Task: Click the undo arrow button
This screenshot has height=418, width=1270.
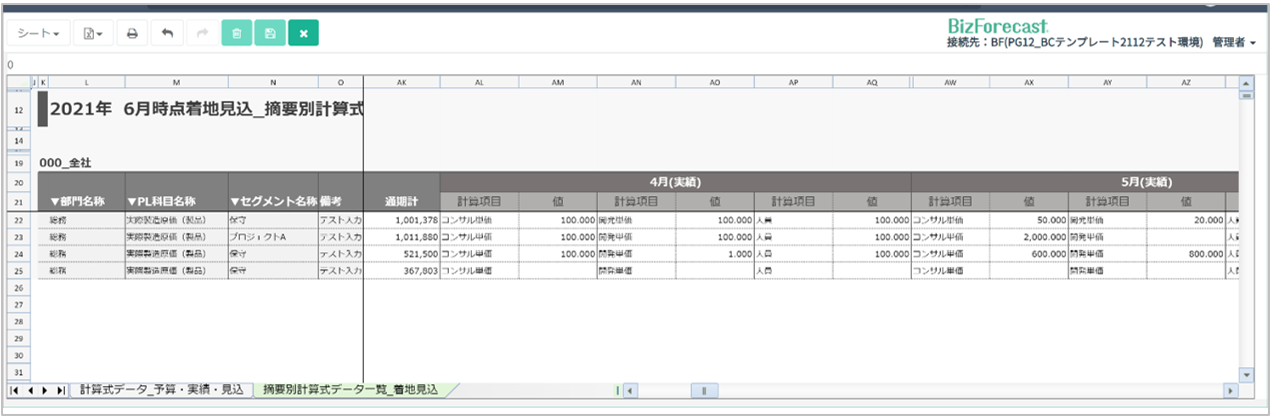Action: (167, 33)
